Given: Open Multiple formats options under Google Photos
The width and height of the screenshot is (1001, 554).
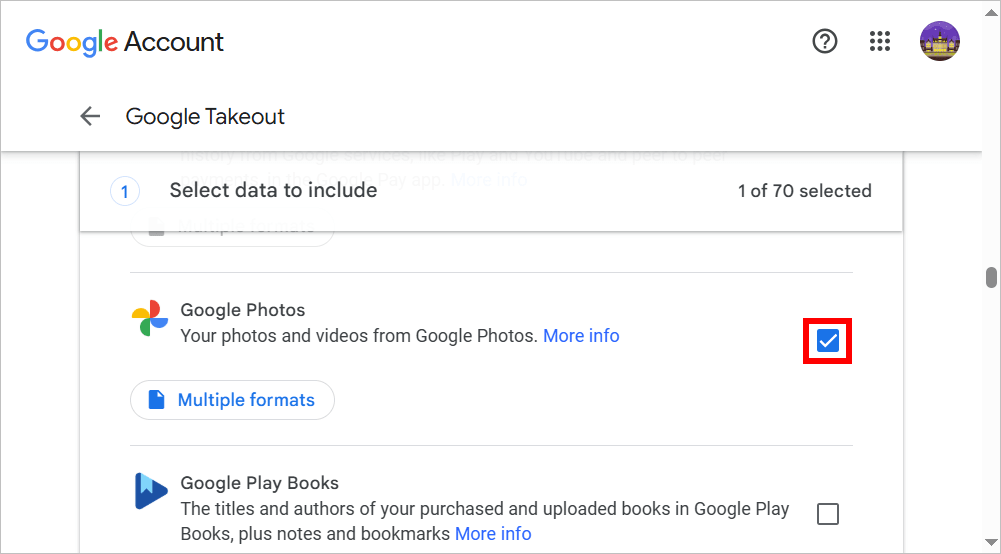Looking at the screenshot, I should click(x=232, y=400).
